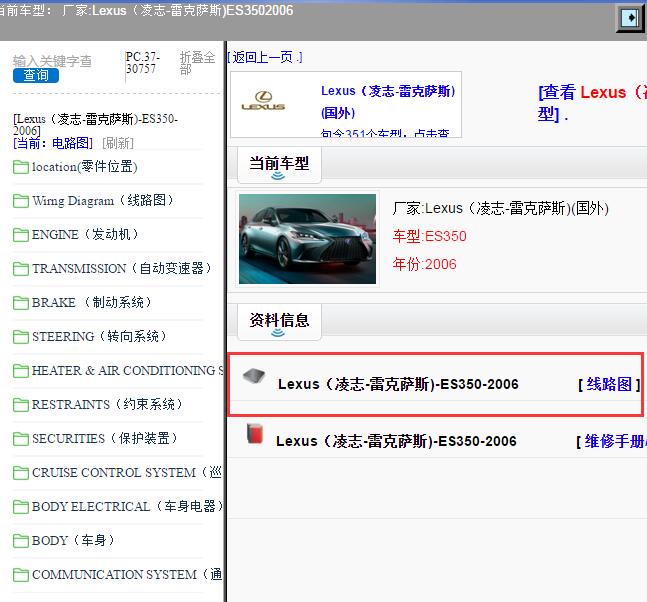This screenshot has height=602, width=647.
Task: Click the PC.37-30757 text
Action: [143, 63]
